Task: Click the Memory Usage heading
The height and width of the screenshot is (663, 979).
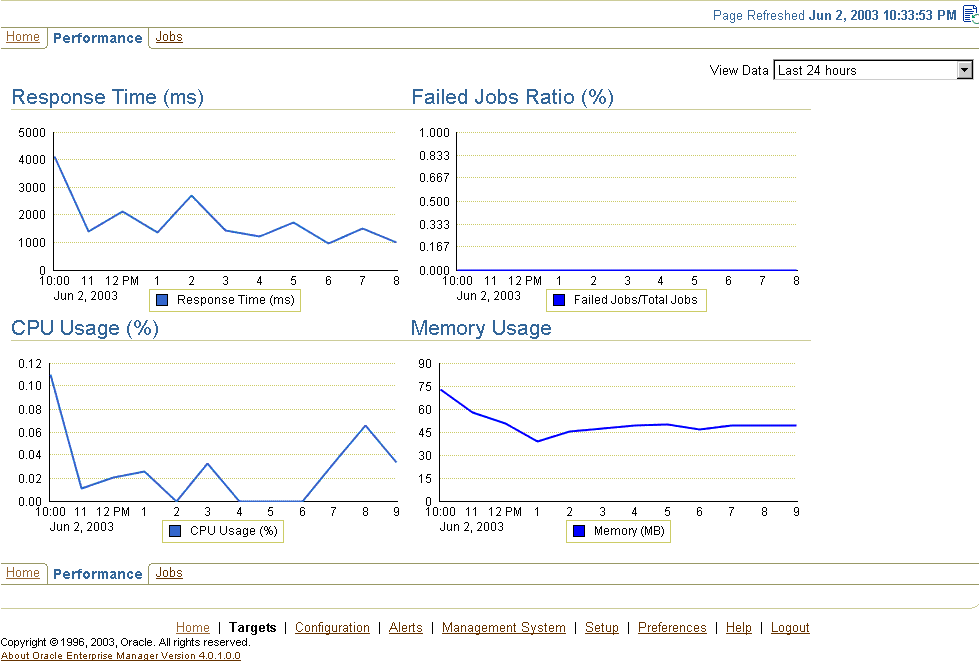Action: 481,328
